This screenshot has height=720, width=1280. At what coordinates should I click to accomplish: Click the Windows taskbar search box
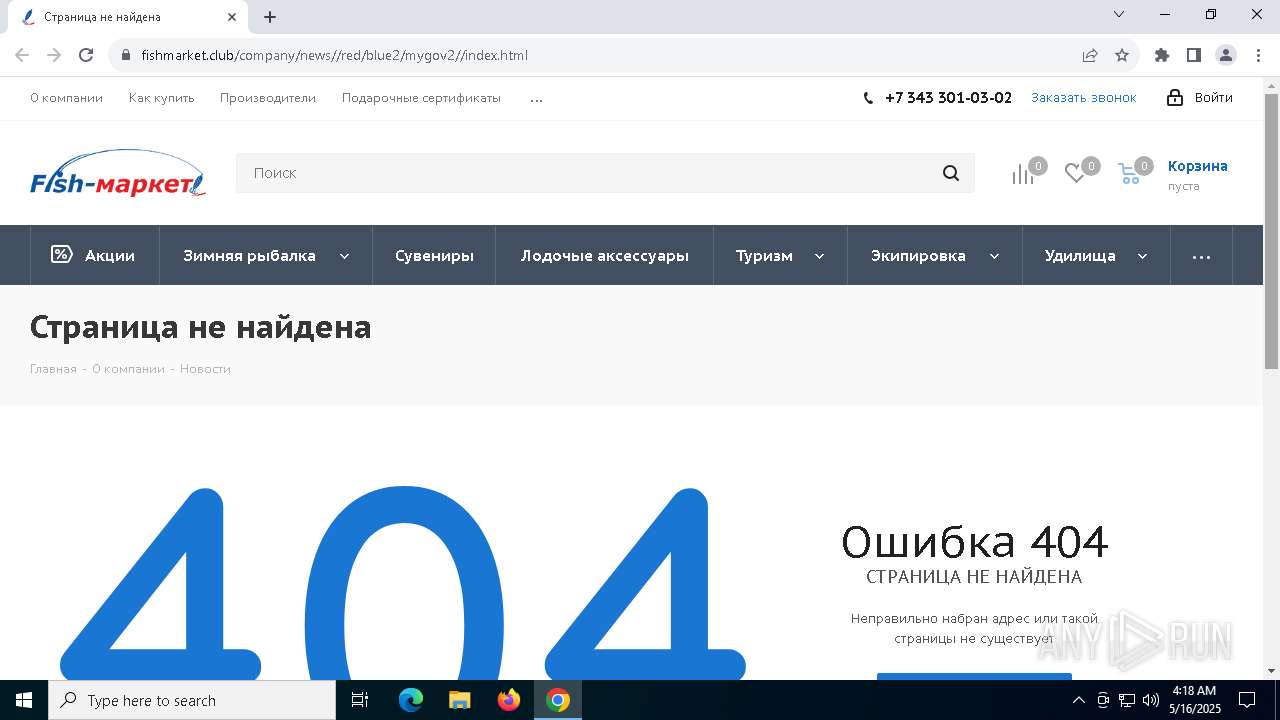pyautogui.click(x=192, y=700)
